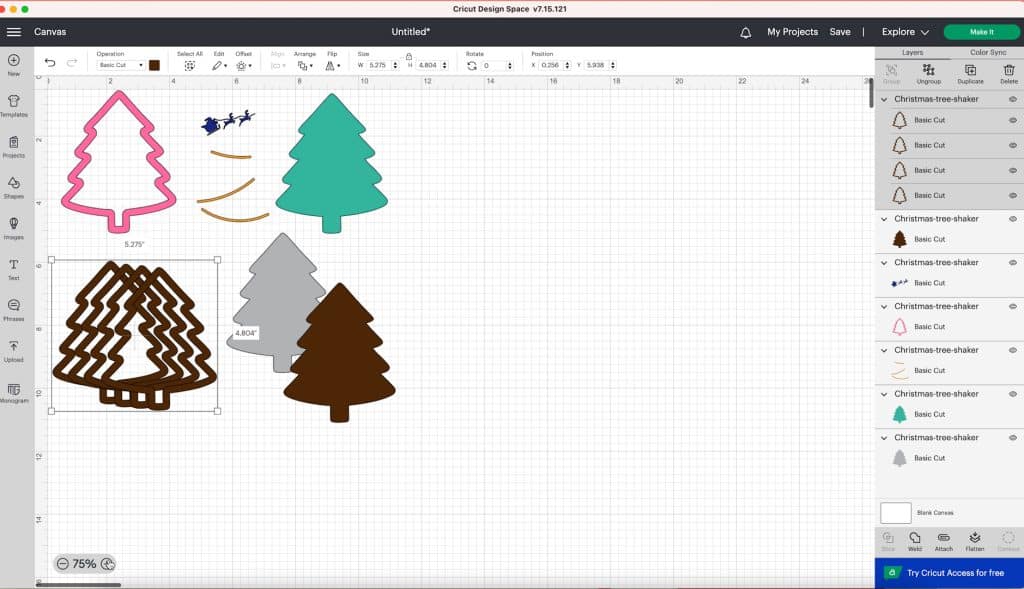Image resolution: width=1024 pixels, height=589 pixels.
Task: Click the Ungroup button
Action: tap(928, 74)
